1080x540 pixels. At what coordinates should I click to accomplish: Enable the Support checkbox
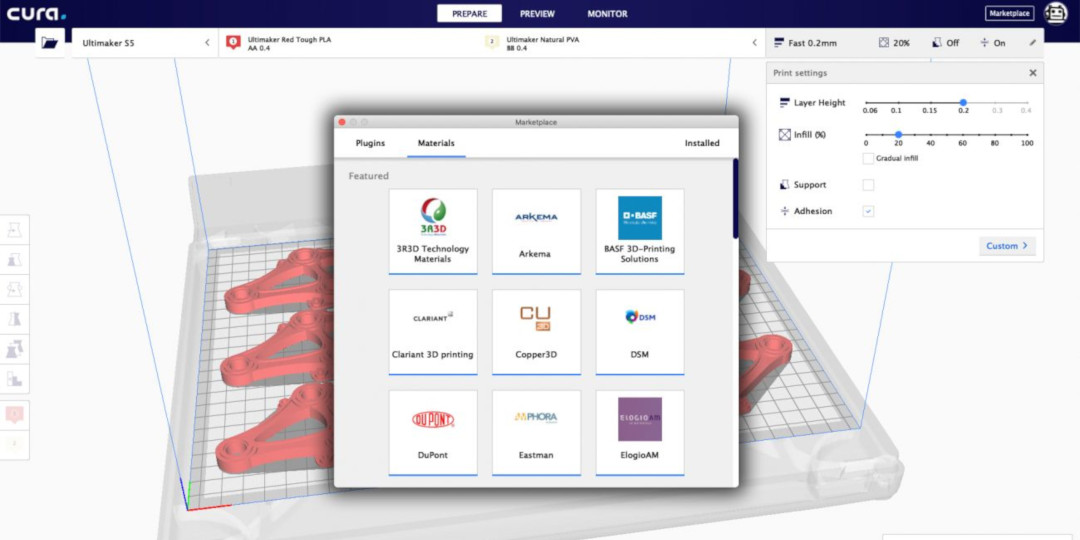[868, 185]
